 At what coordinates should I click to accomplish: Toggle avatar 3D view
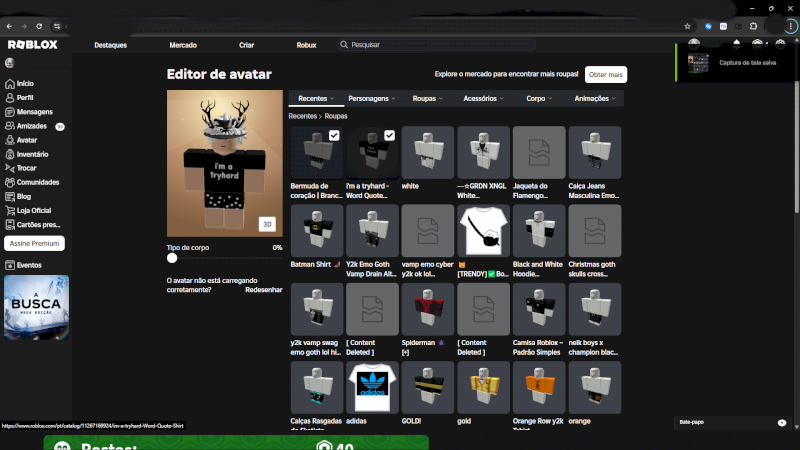267,224
